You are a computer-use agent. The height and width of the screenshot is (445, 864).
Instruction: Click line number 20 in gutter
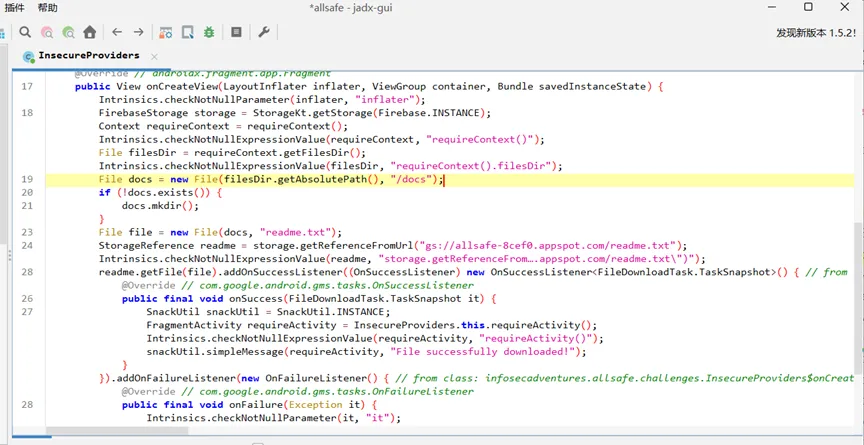[x=27, y=192]
